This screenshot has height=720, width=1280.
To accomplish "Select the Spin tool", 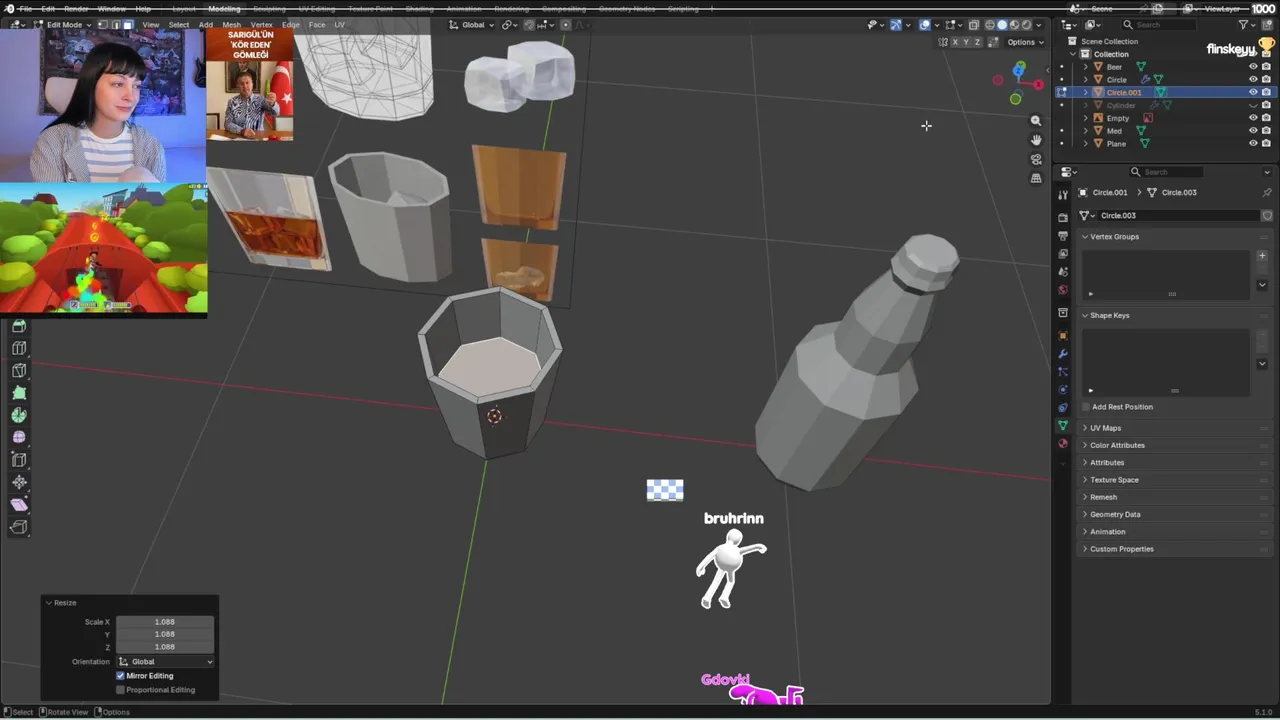I will coord(19,415).
